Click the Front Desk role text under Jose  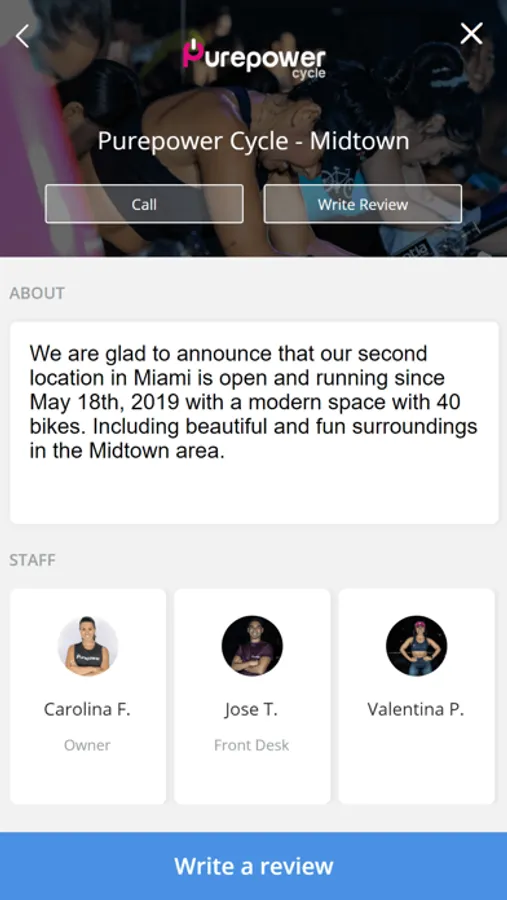(251, 745)
